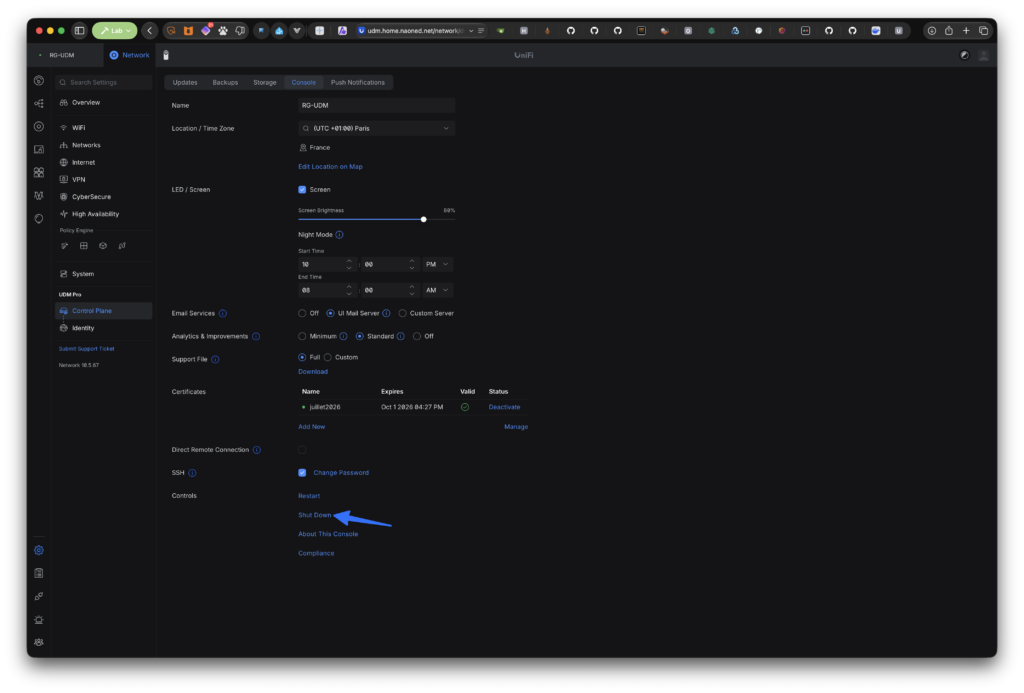Click the grid-shaped Policy Engine icon

click(x=84, y=246)
